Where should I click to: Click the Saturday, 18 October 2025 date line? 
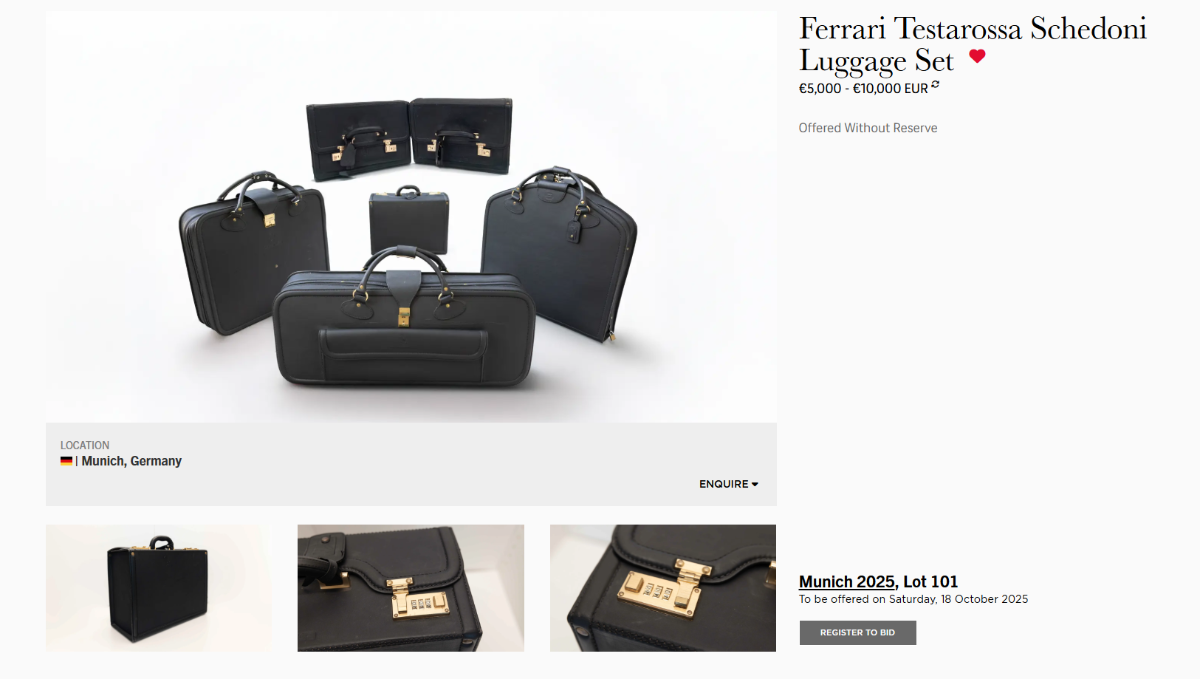pyautogui.click(x=913, y=600)
